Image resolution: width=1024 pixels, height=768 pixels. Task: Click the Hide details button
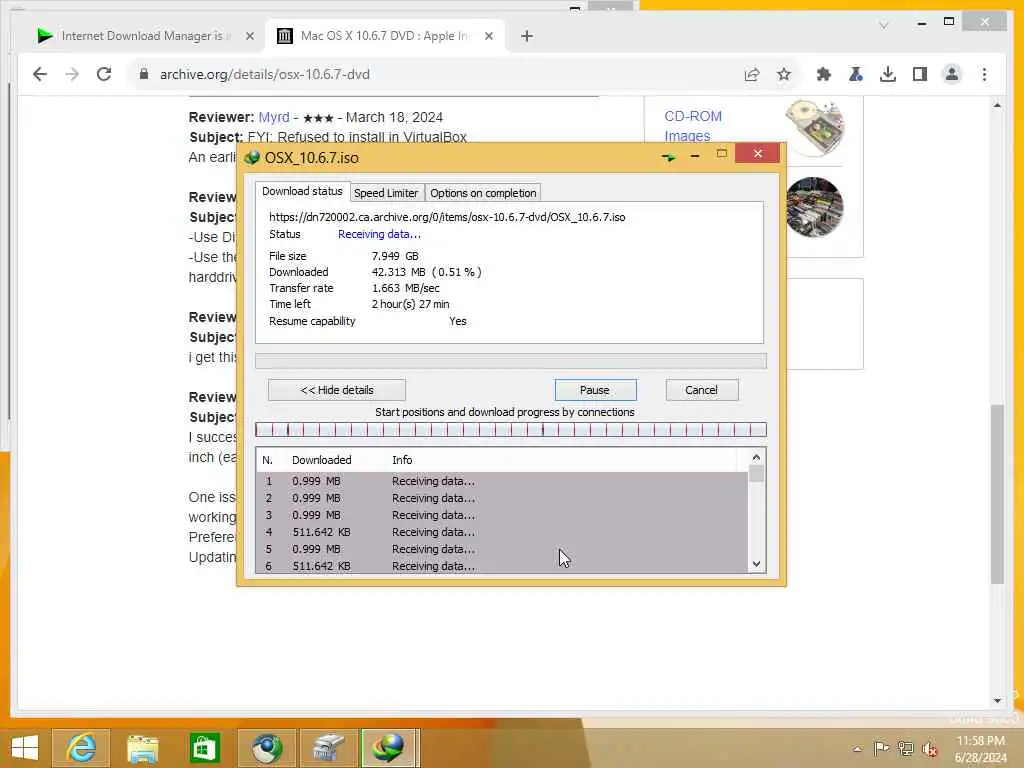coord(337,390)
